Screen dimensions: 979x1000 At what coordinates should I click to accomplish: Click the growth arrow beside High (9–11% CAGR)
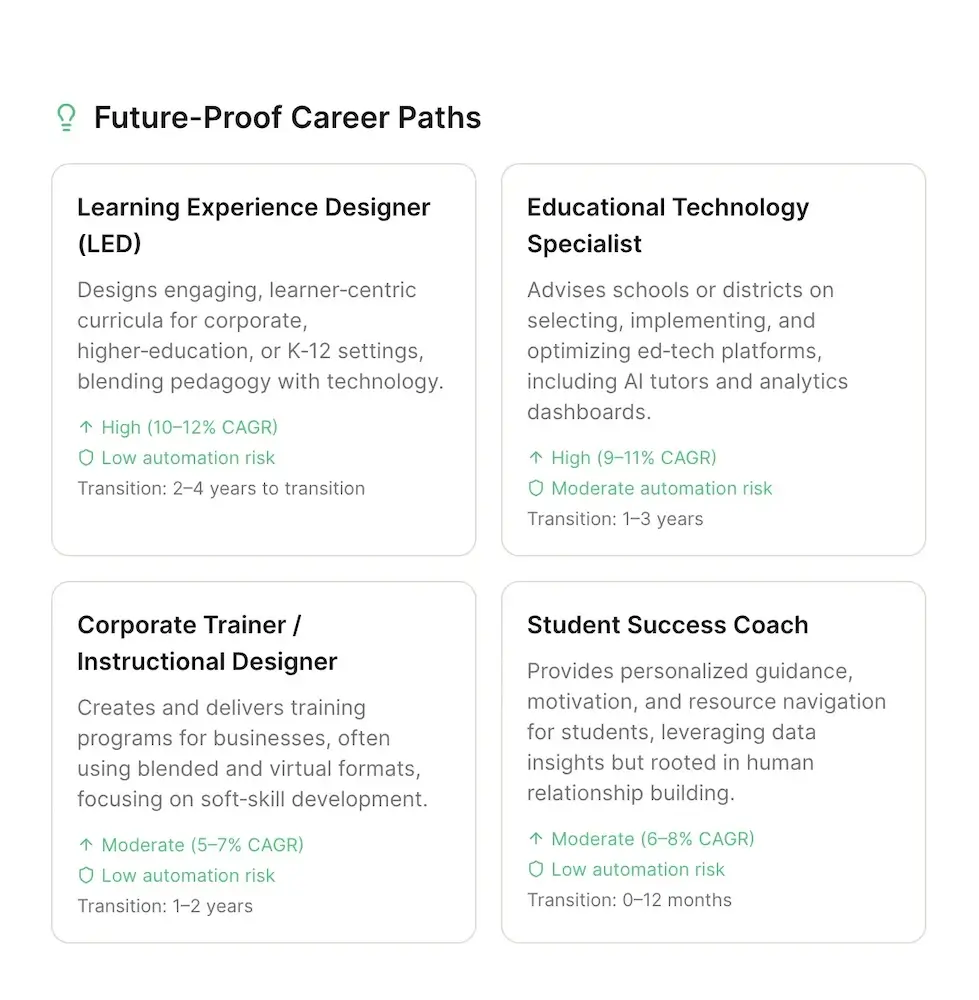point(536,458)
